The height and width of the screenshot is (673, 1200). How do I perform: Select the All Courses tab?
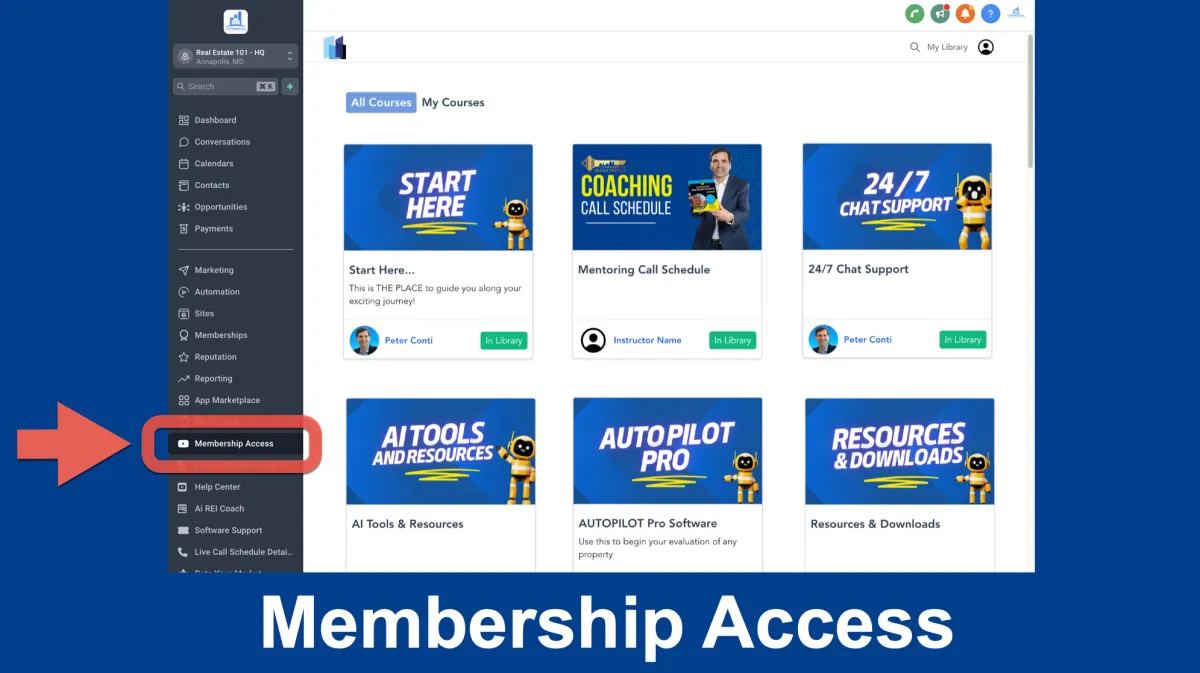381,102
